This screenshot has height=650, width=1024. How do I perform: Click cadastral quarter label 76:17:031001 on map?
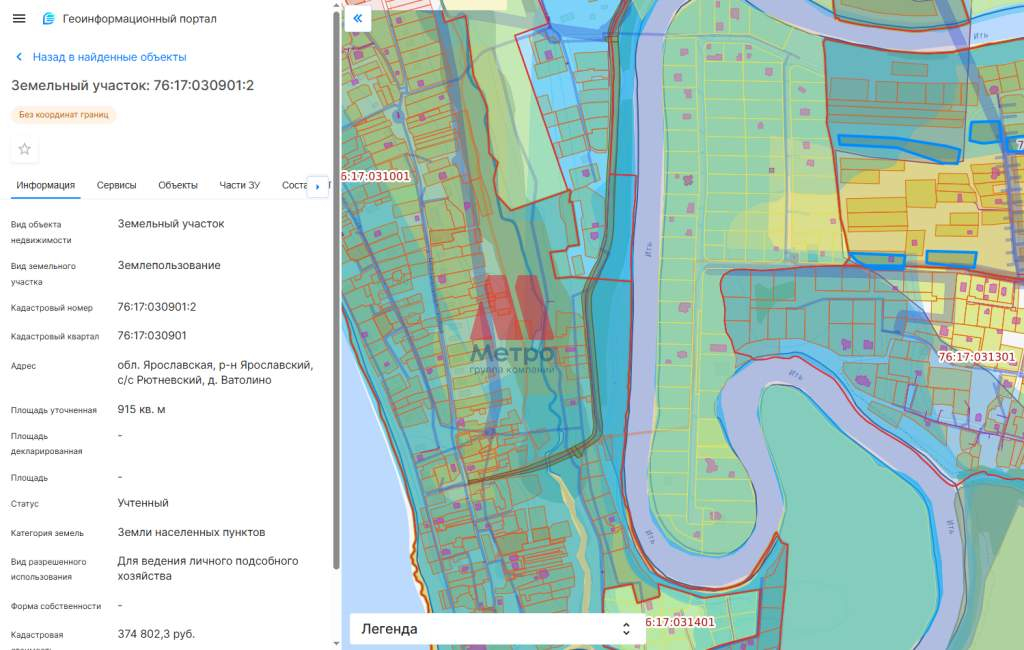[376, 176]
